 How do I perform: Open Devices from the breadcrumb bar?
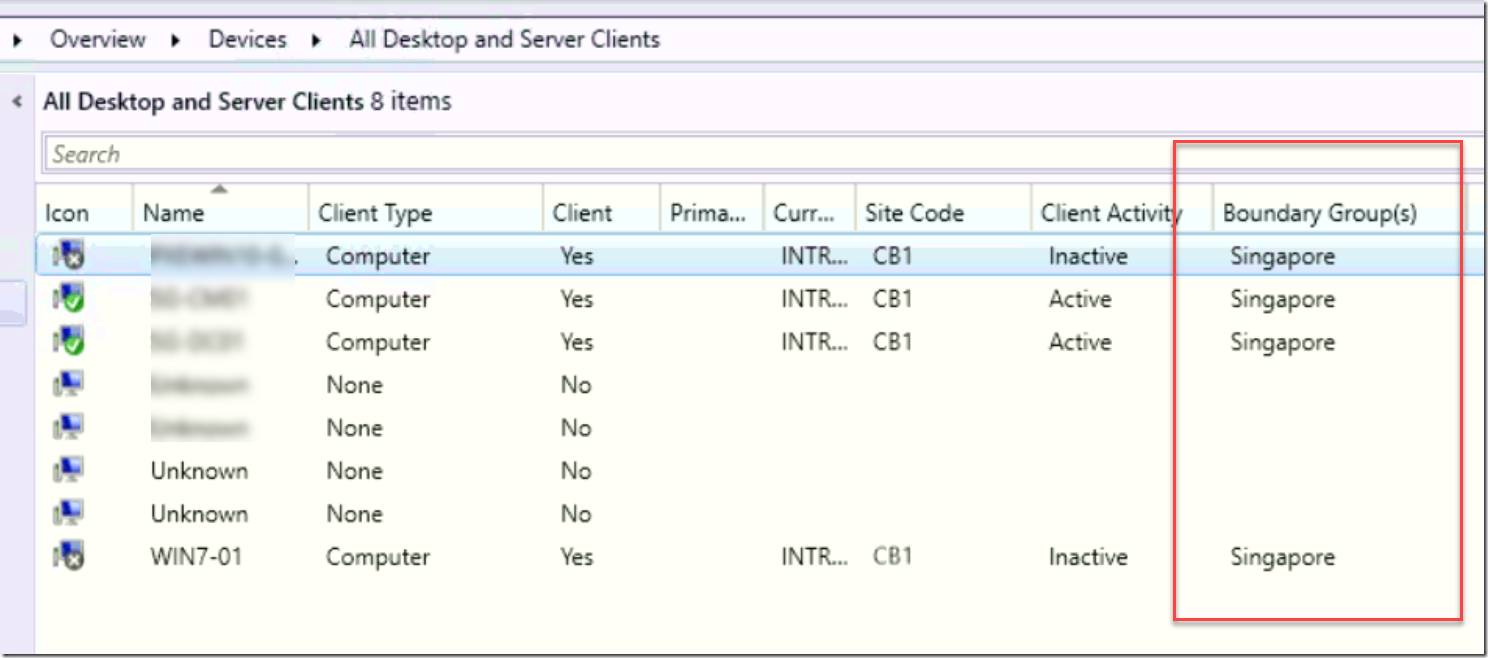click(x=246, y=39)
